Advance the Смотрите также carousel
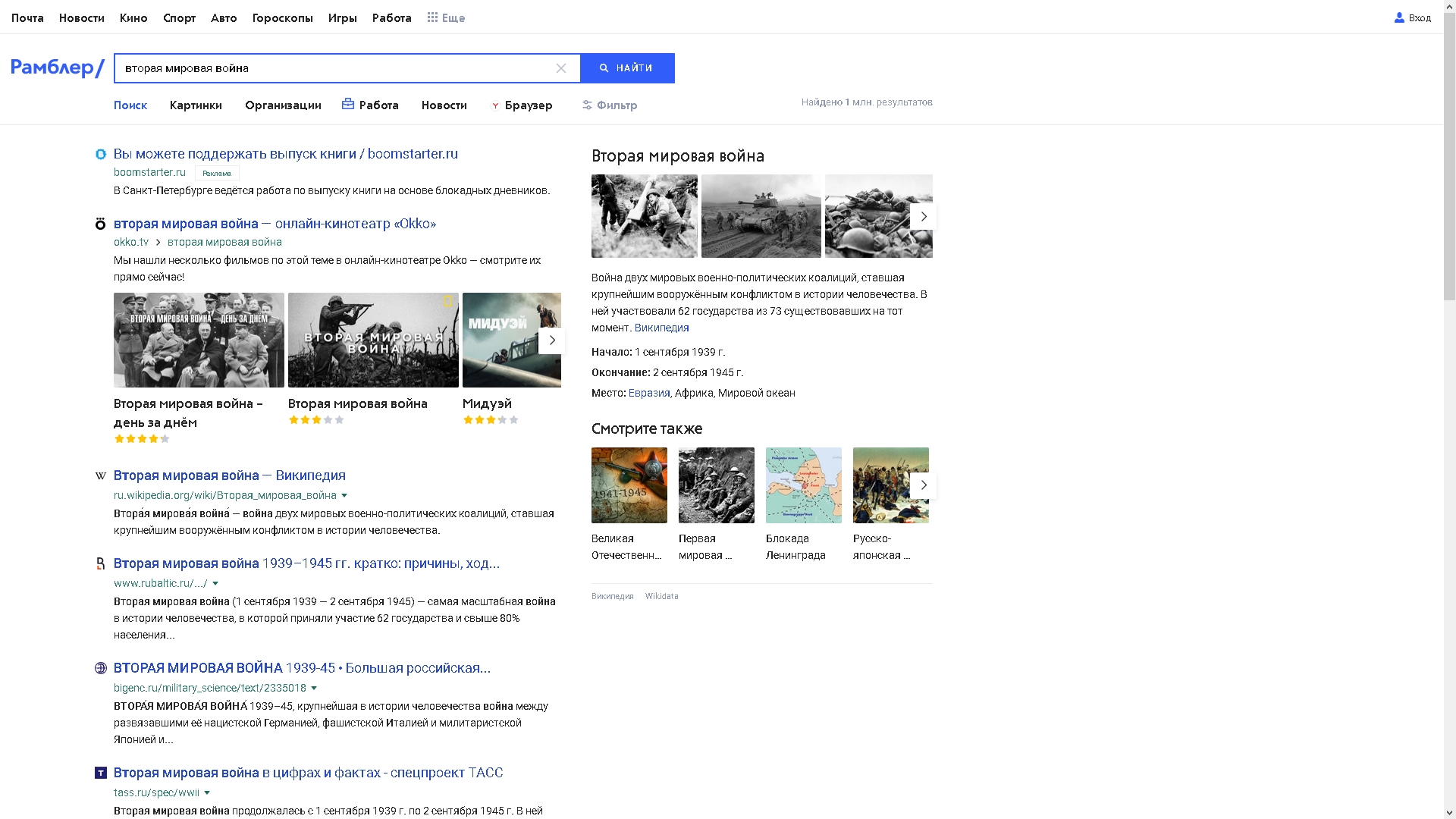Viewport: 1456px width, 819px height. pos(923,485)
